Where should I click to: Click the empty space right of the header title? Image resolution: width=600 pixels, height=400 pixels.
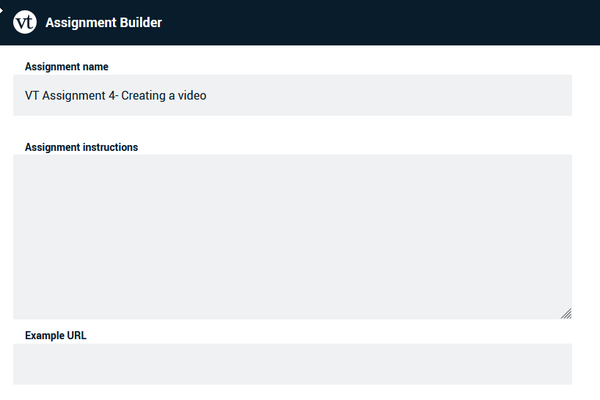379,23
